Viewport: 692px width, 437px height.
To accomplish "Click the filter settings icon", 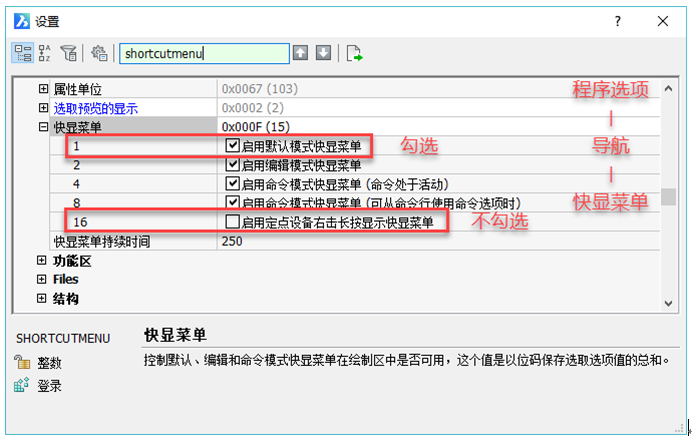I will pos(69,53).
